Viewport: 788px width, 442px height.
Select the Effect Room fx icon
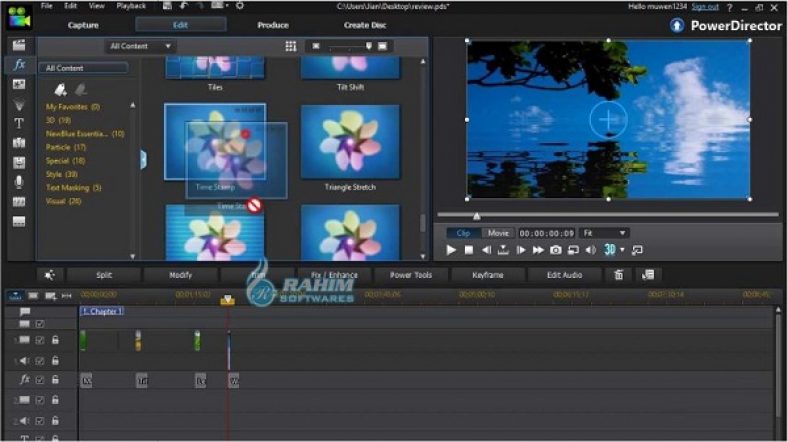click(19, 65)
